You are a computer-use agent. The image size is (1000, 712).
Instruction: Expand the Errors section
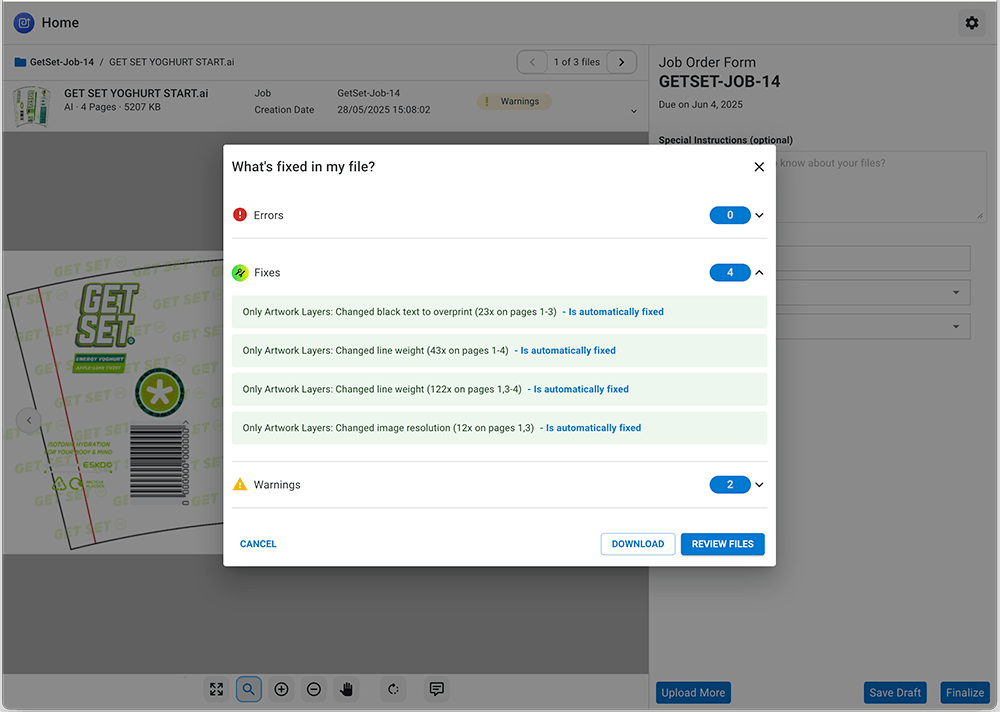759,215
